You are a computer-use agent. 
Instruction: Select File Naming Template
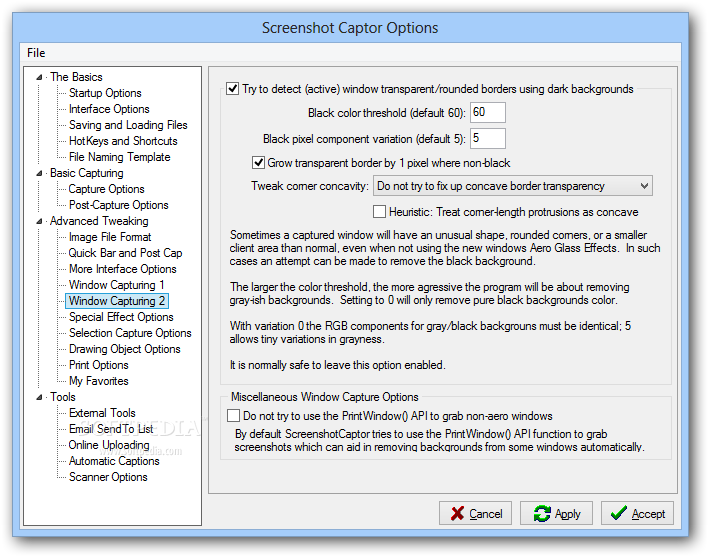[119, 157]
